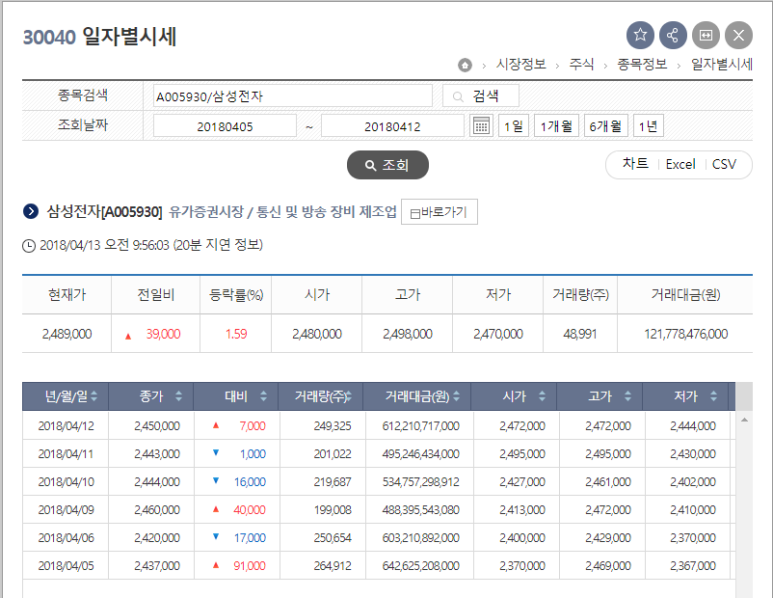Go to 종목정보 breadcrumb
Viewport: 773px width, 598px height.
pyautogui.click(x=642, y=64)
